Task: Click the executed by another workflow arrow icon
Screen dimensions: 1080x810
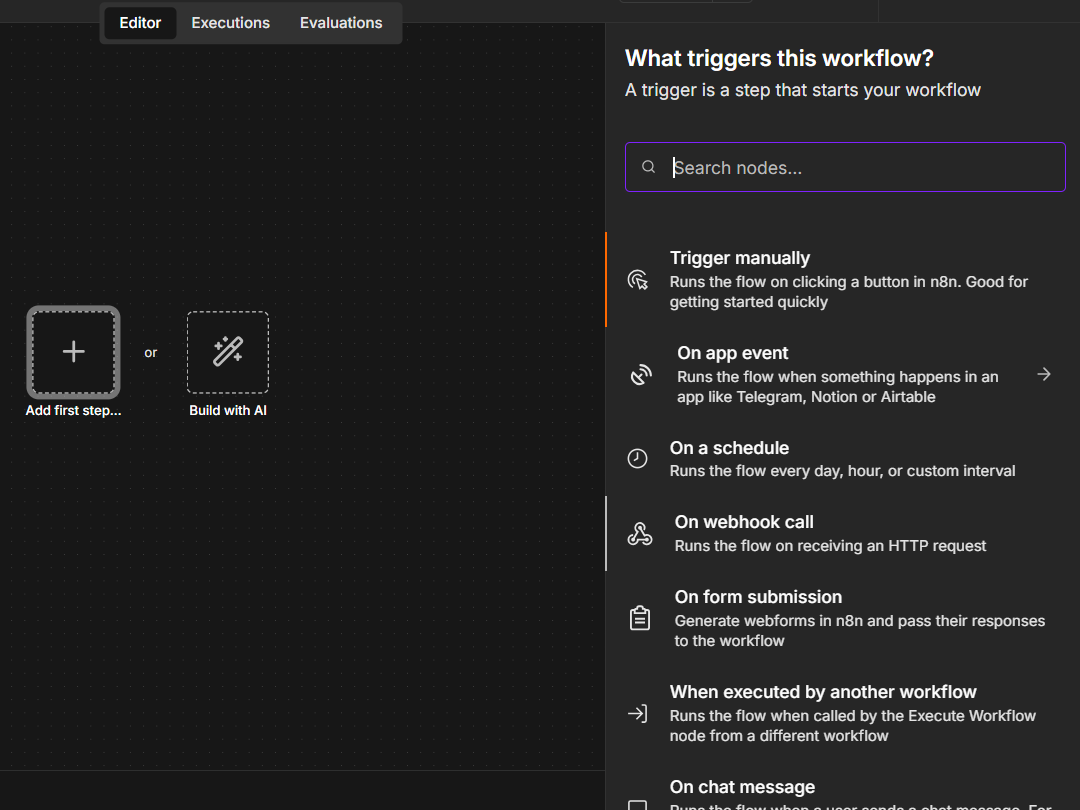Action: (x=638, y=714)
